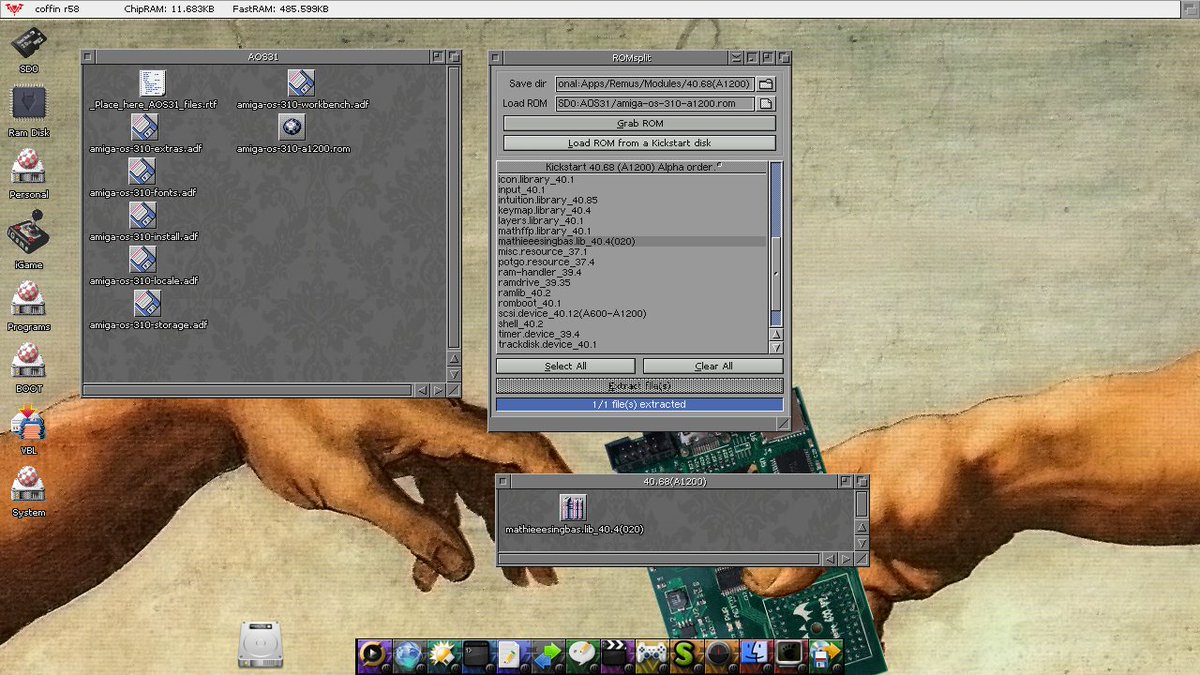
Task: Open the SD0 drive desktop icon
Action: (29, 44)
